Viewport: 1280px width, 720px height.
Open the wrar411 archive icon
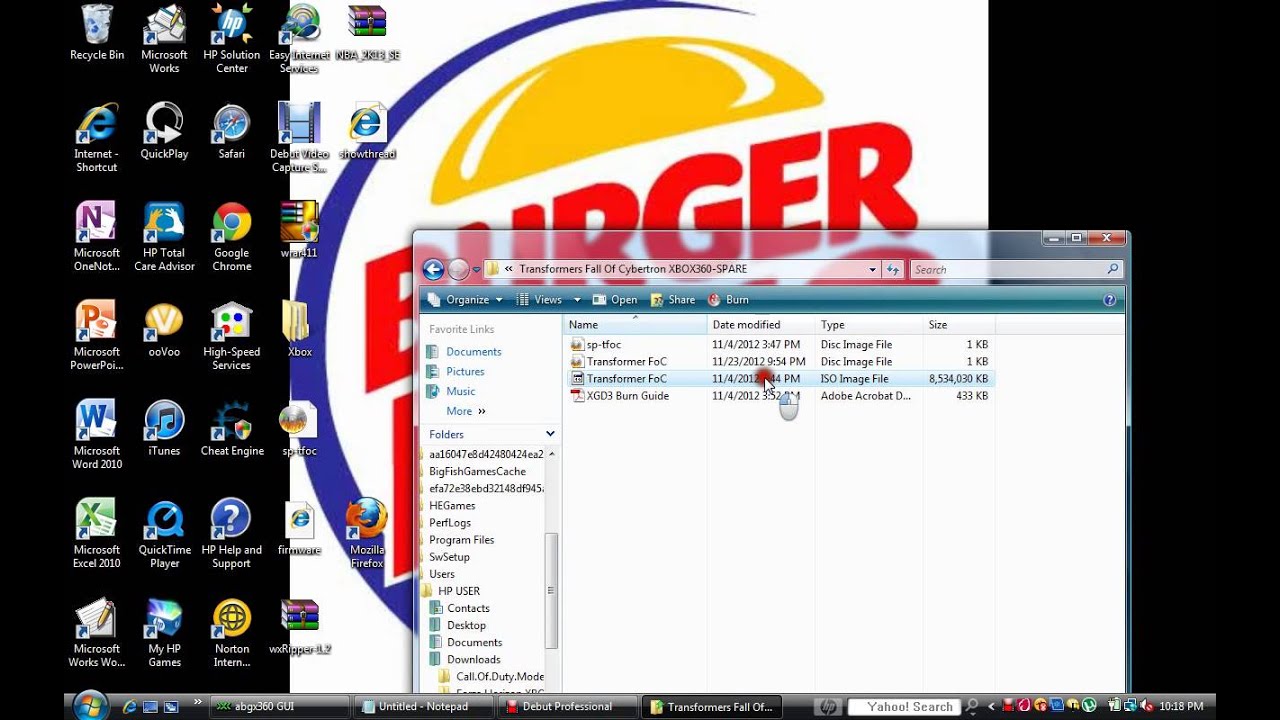[x=299, y=231]
